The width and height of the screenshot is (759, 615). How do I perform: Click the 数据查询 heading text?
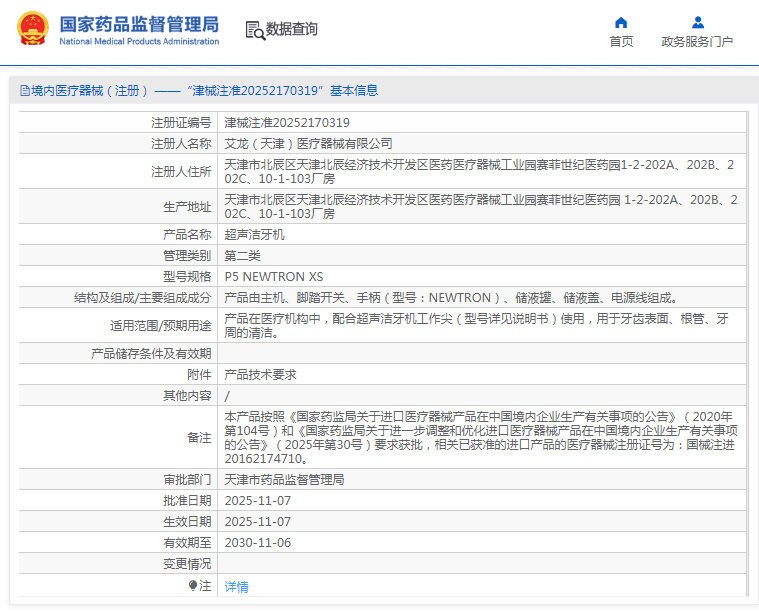click(292, 30)
